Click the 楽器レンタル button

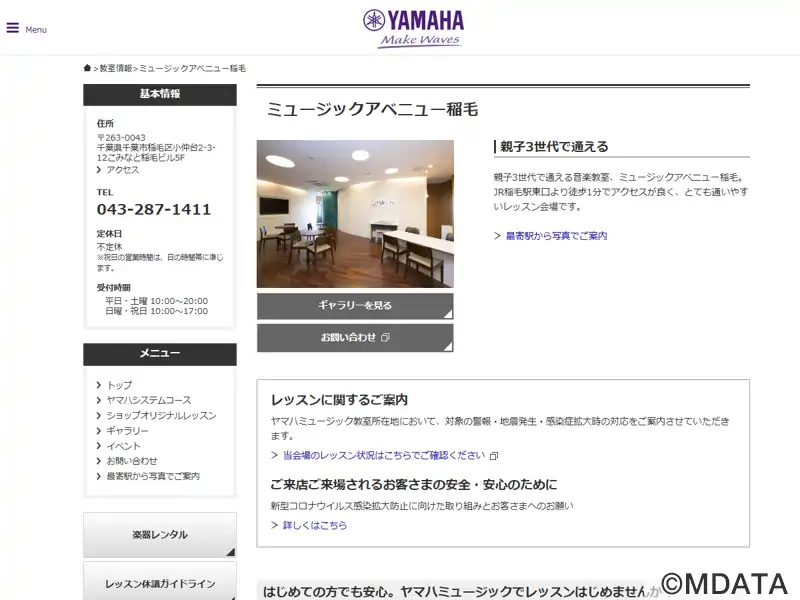pyautogui.click(x=160, y=535)
